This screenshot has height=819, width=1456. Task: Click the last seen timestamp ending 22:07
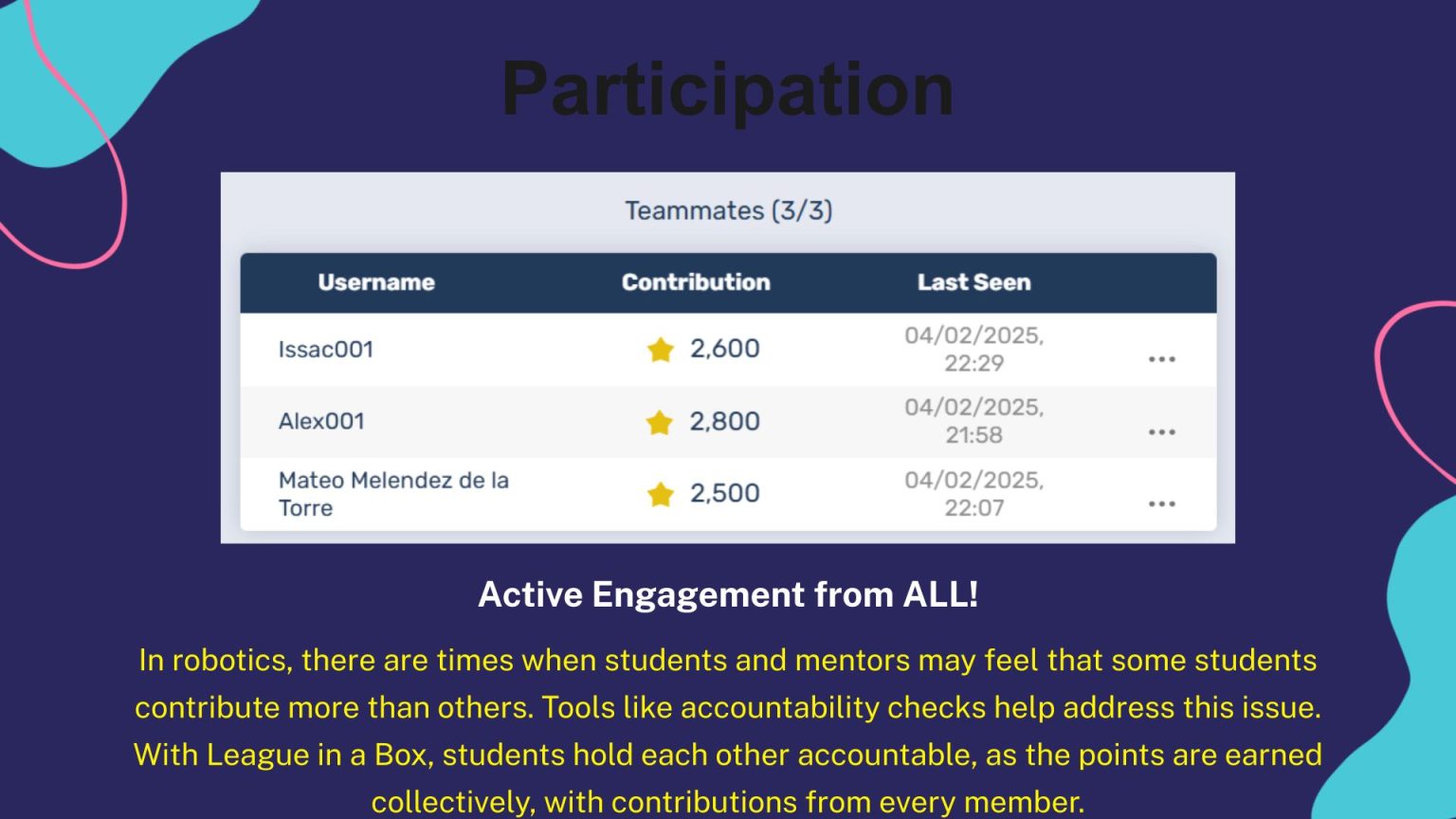(974, 494)
